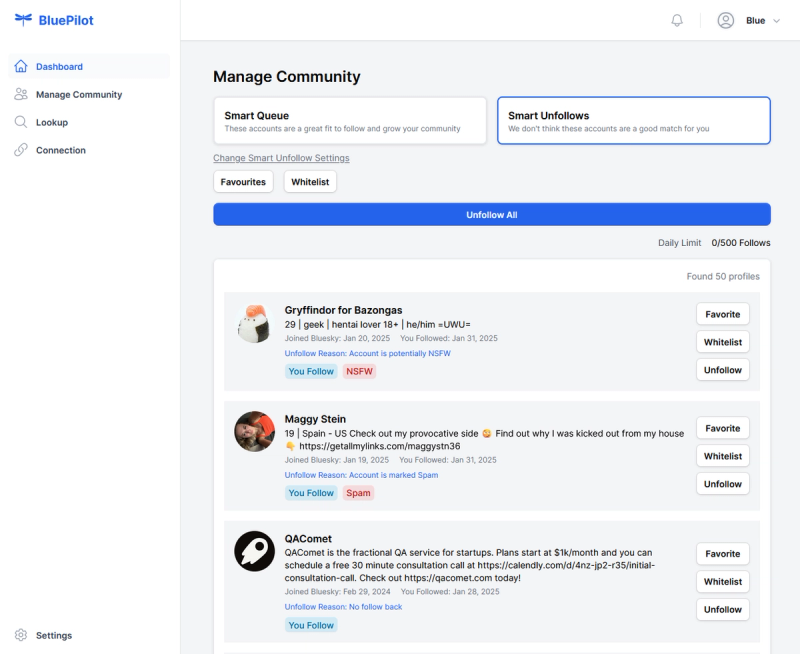Click the BluePilot dragonfly logo
800x654 pixels.
pyautogui.click(x=23, y=20)
